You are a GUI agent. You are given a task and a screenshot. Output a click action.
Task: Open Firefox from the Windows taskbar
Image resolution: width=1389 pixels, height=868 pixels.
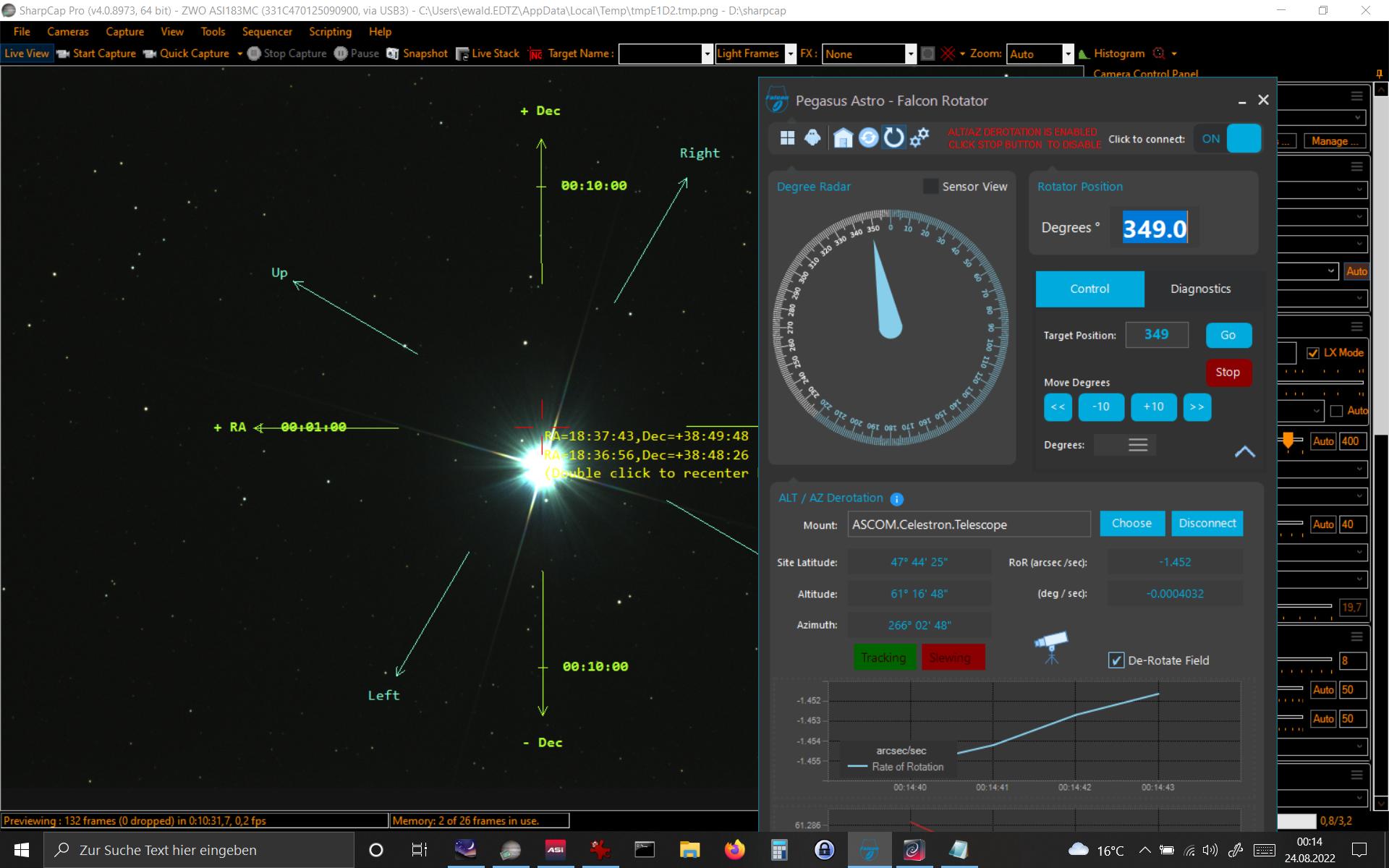(x=734, y=850)
